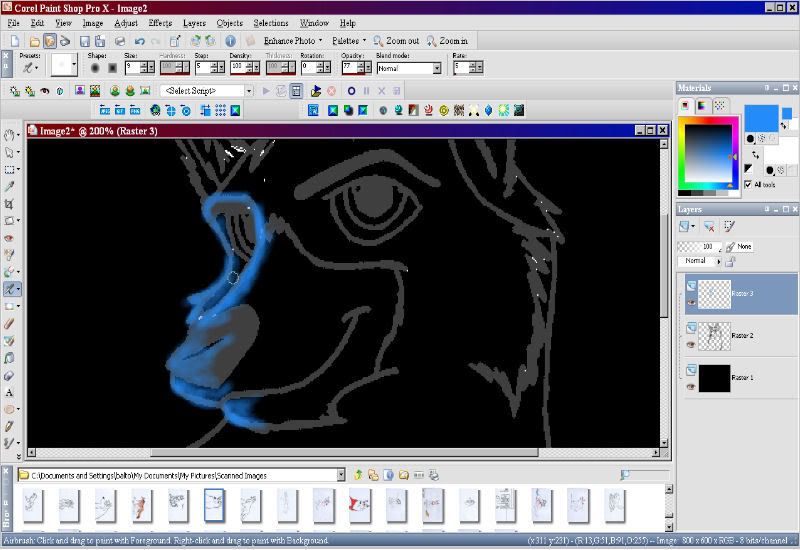Toggle visibility of Raster 1 layer
The height and width of the screenshot is (550, 800).
click(691, 386)
